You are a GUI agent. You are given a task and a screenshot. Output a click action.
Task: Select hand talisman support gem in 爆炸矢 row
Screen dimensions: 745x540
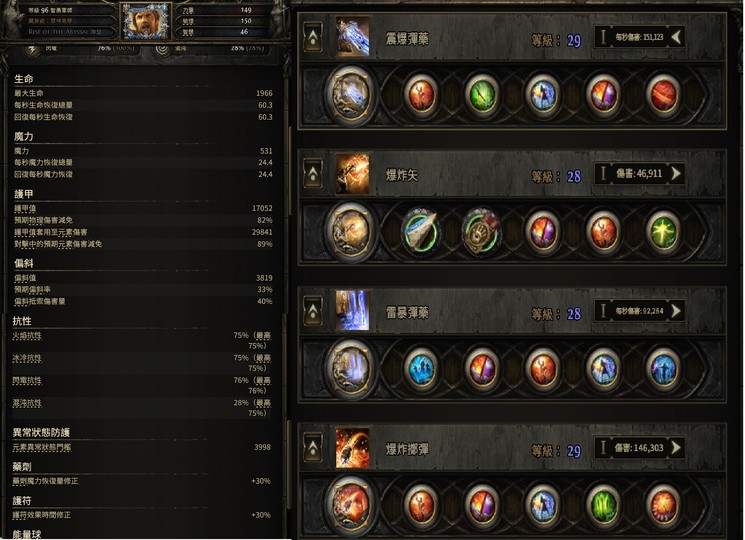(481, 231)
